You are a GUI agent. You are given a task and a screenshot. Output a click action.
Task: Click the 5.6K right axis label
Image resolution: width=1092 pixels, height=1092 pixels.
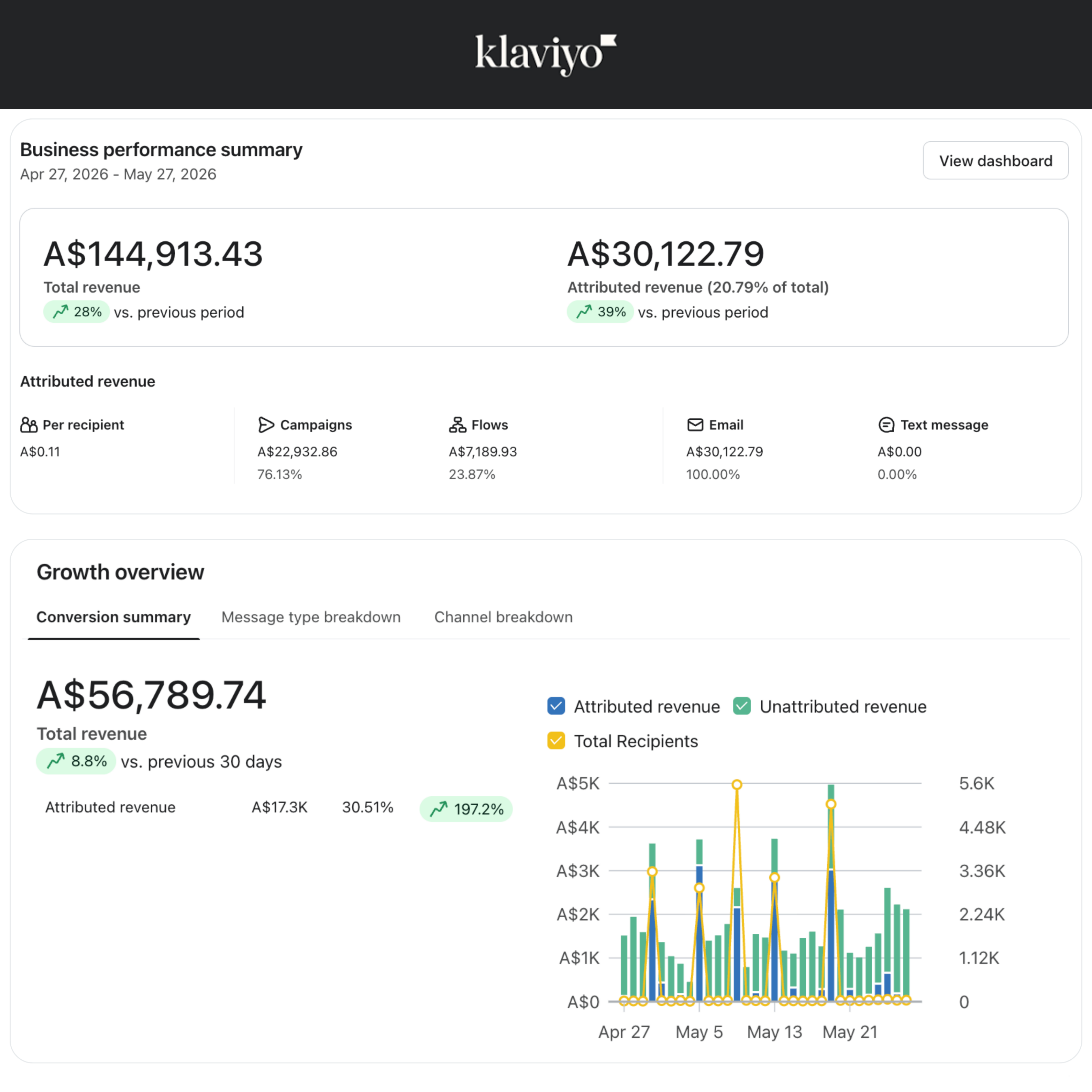point(977,783)
